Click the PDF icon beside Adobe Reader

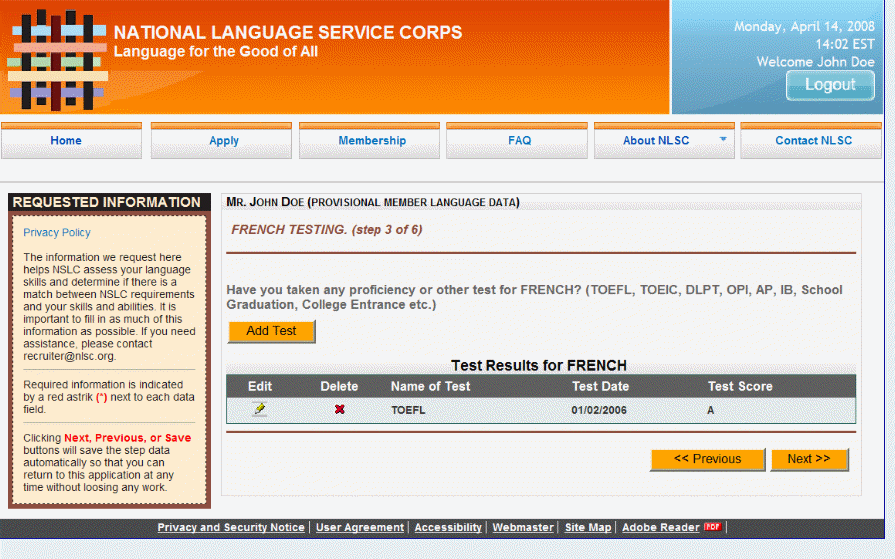click(712, 526)
